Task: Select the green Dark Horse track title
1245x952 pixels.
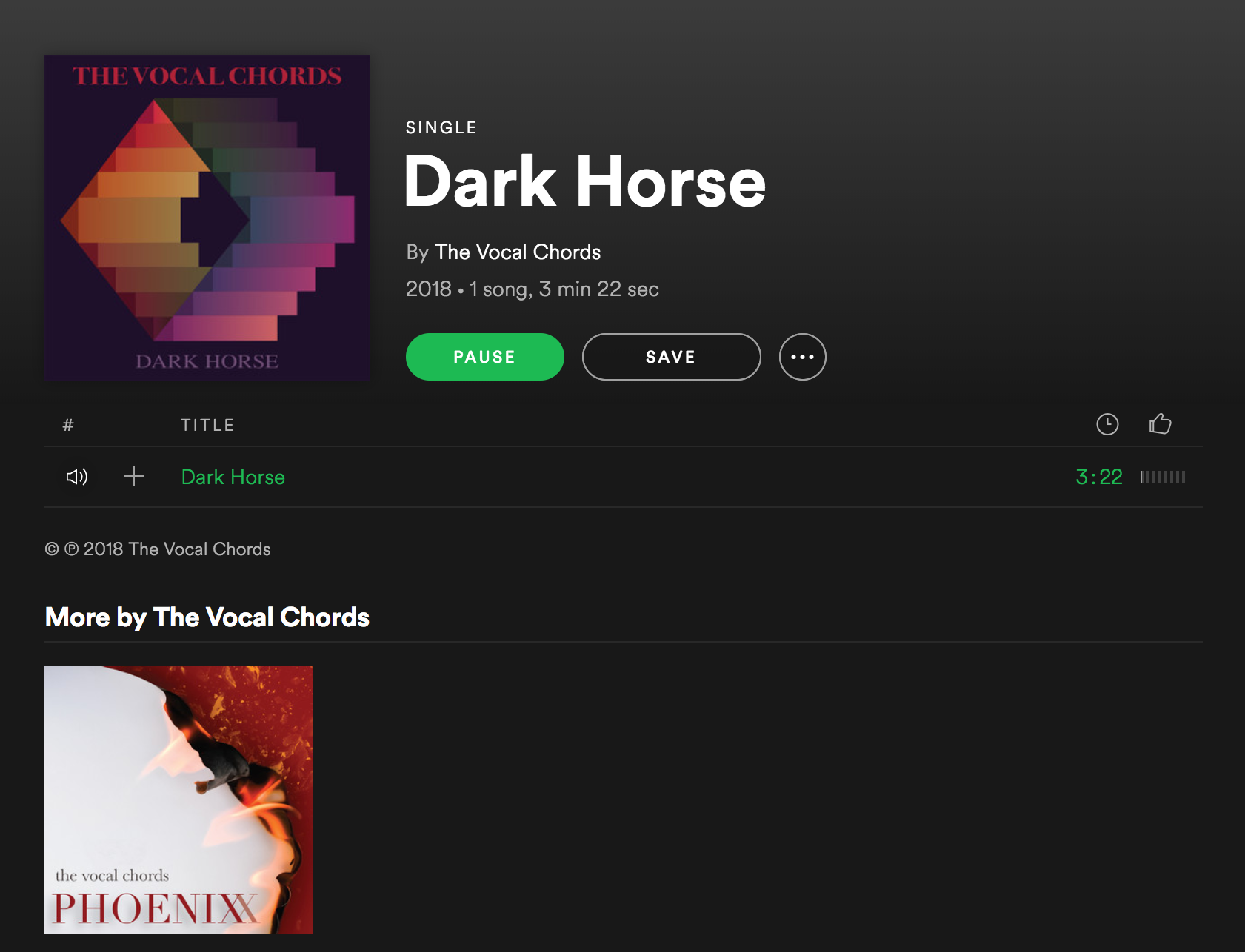Action: point(233,477)
